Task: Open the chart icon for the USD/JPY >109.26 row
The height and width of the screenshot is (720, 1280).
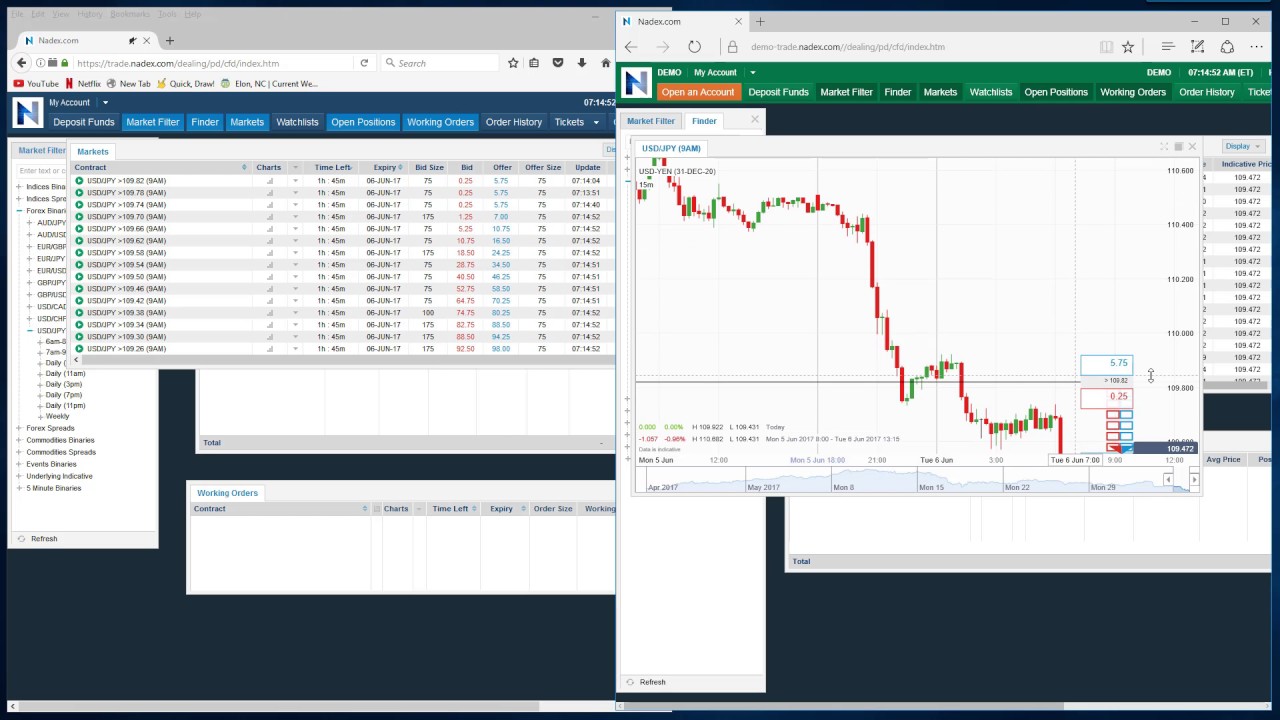Action: click(x=269, y=349)
